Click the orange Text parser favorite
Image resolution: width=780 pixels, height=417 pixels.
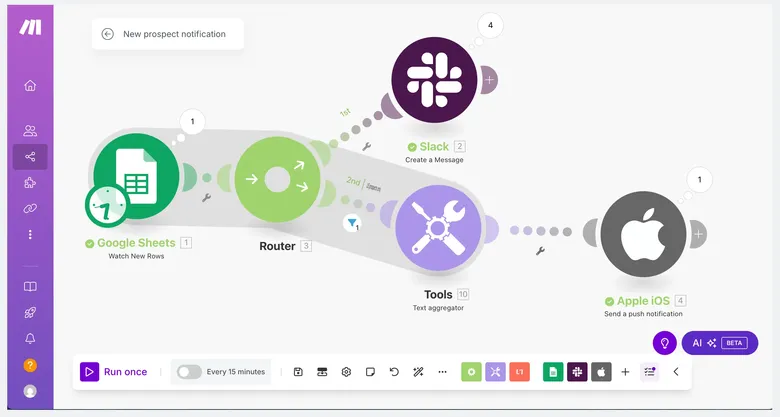[519, 372]
